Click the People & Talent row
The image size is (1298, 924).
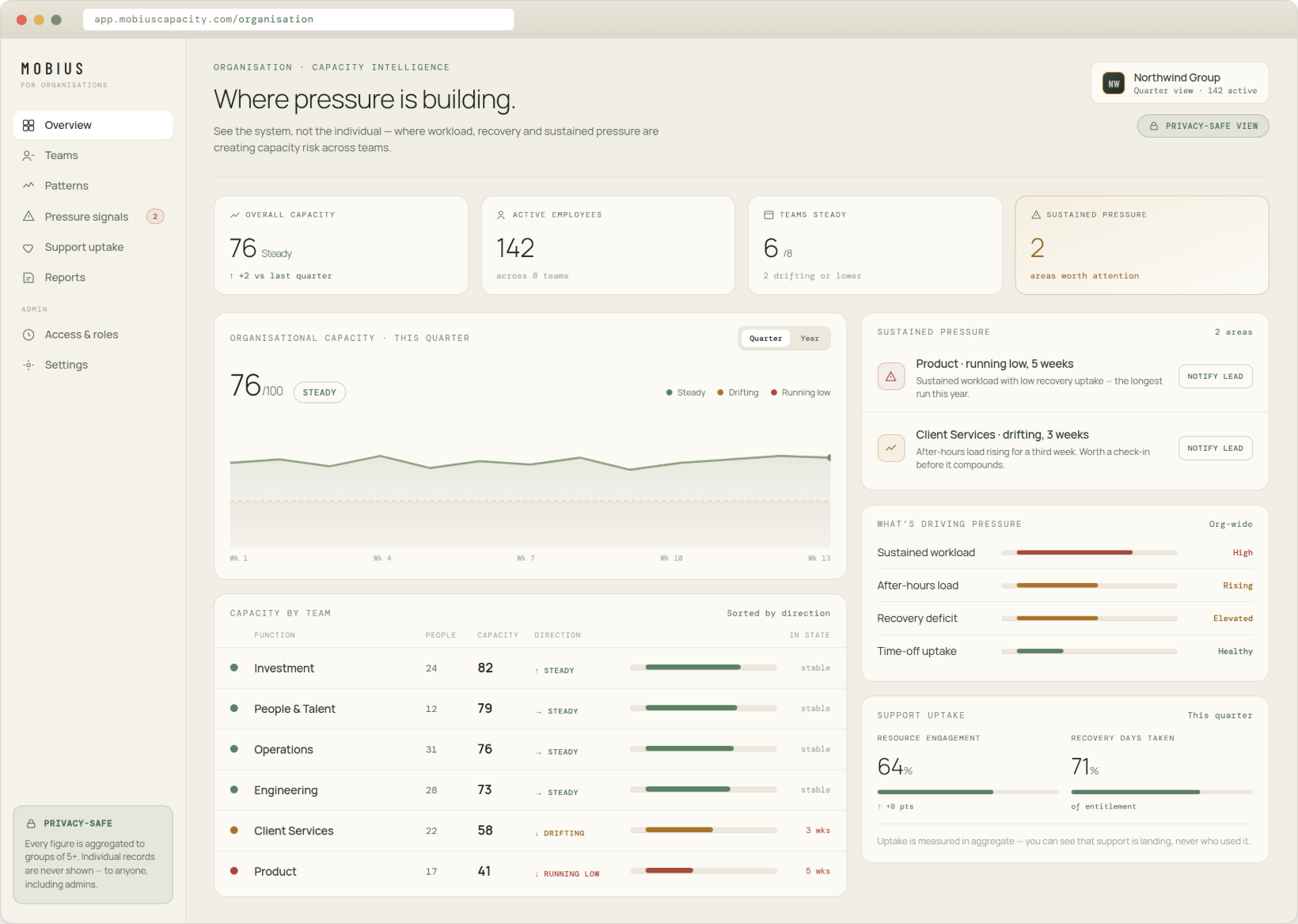coord(530,709)
